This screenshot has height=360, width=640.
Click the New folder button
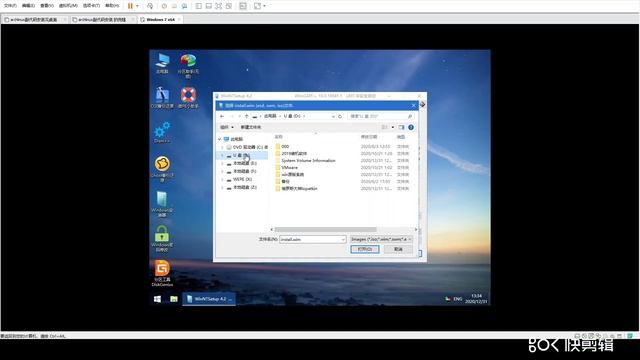coord(251,127)
